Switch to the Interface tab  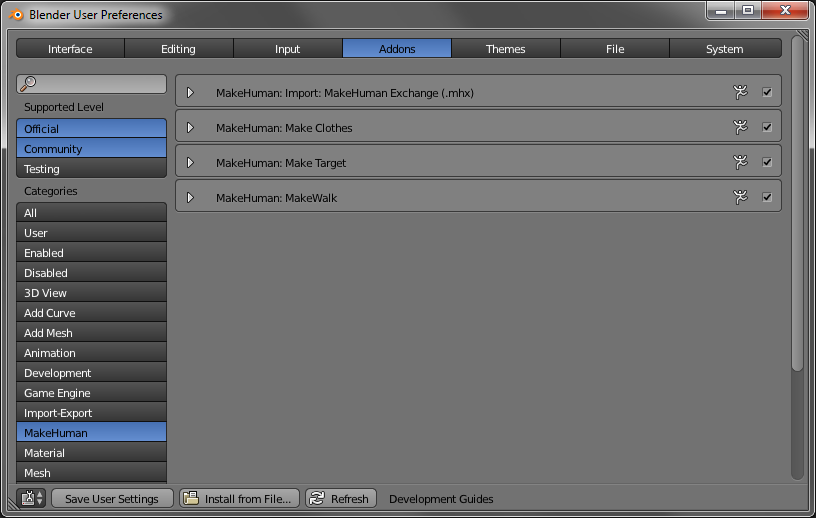[70, 48]
